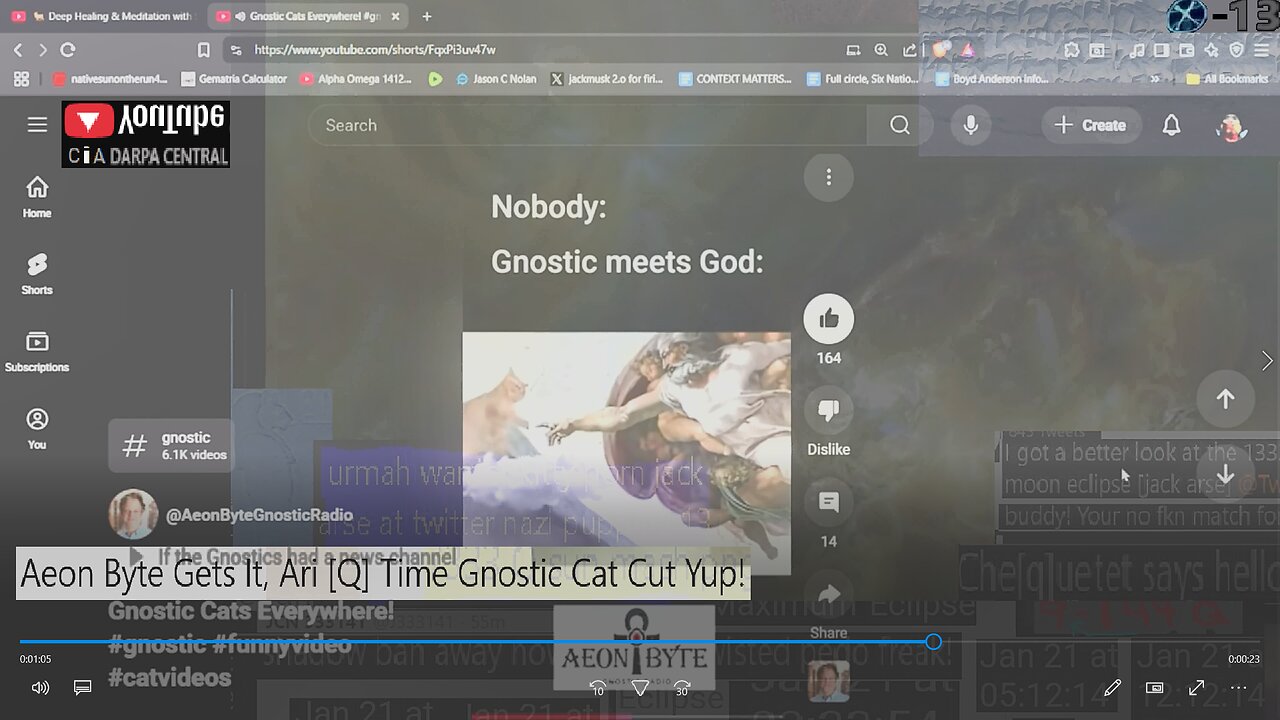Screen dimensions: 1280x720
Task: Click the search magnifier button
Action: pos(900,125)
